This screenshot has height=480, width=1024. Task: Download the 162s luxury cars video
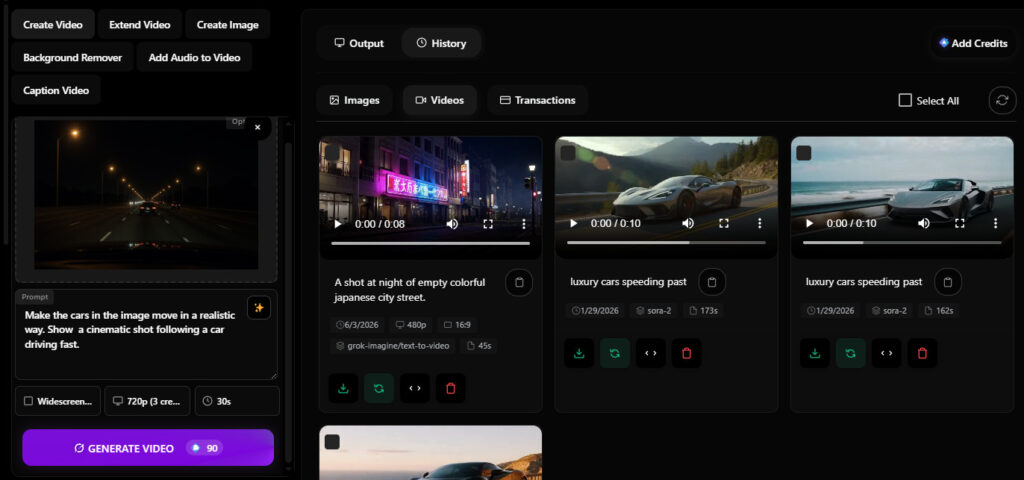point(815,353)
